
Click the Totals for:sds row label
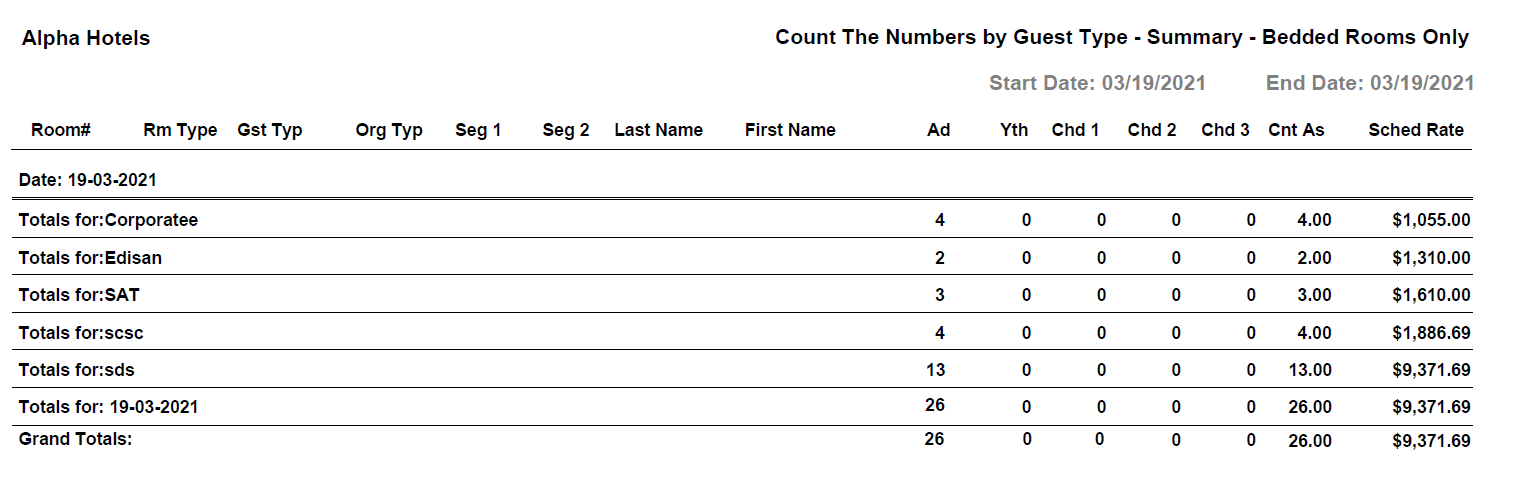click(x=76, y=370)
